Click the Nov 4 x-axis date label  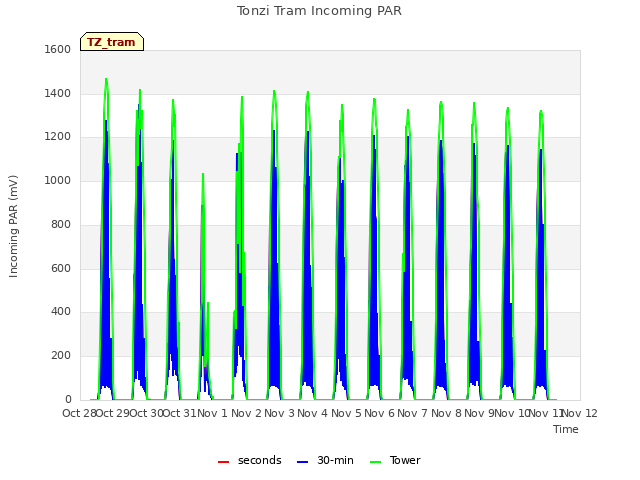point(312,413)
